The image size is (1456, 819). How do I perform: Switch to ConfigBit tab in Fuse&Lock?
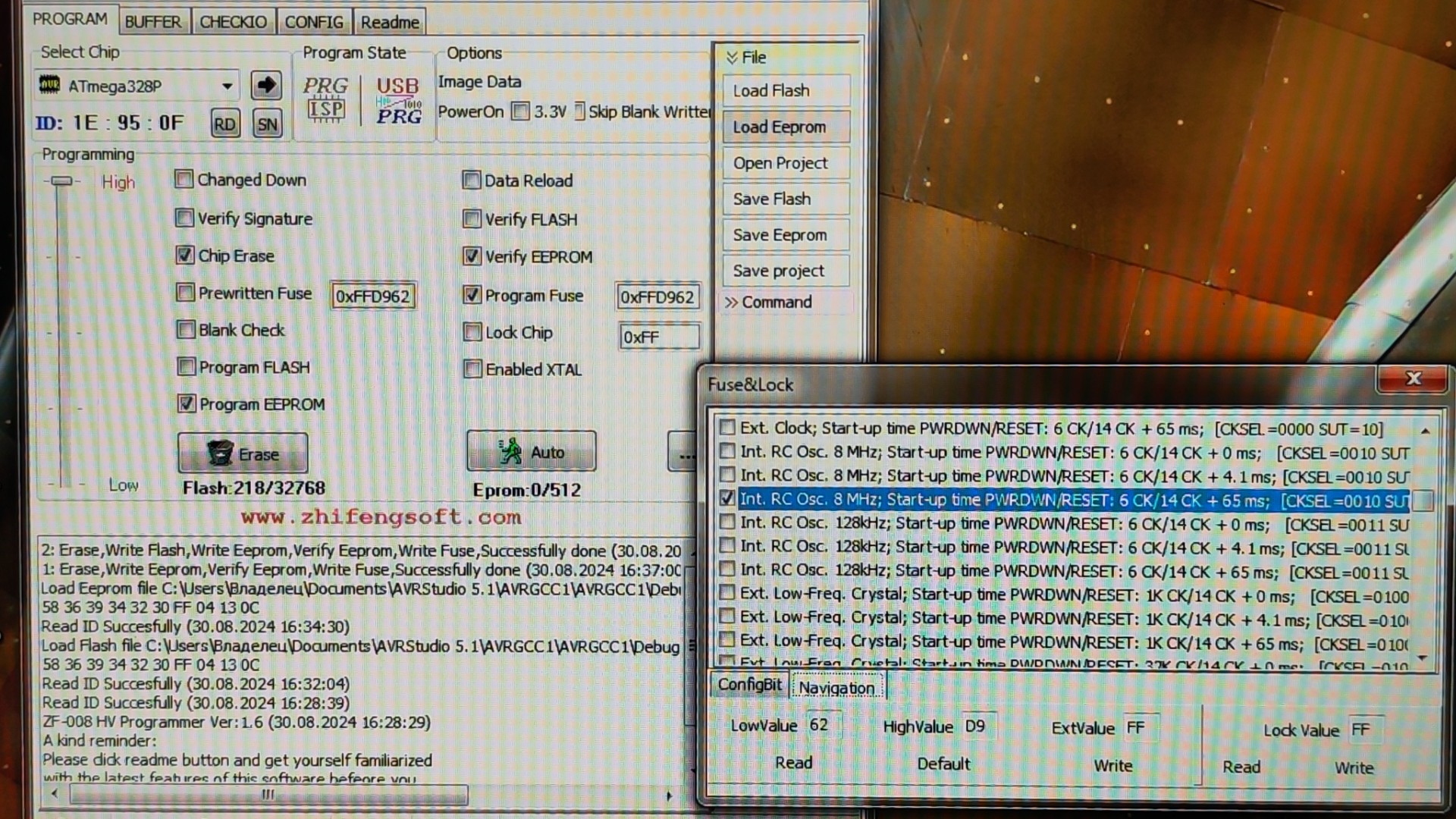coord(749,685)
